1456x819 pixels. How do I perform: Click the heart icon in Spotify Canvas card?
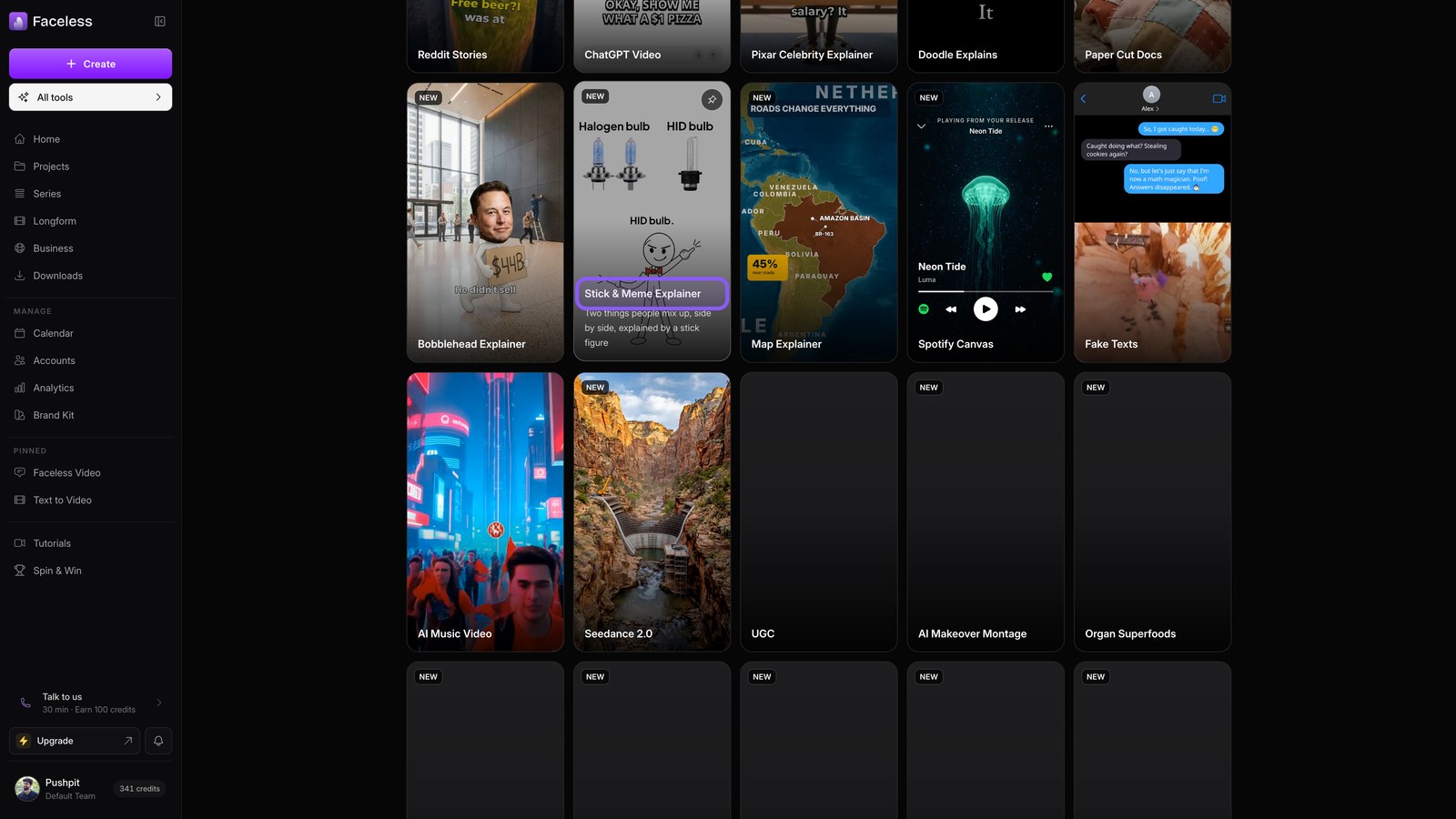[x=1046, y=277]
